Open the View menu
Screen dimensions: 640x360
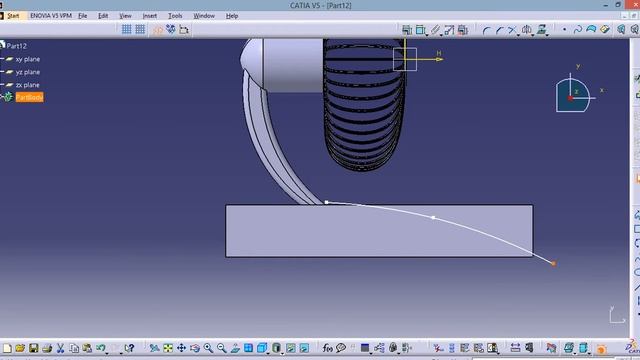(125, 16)
